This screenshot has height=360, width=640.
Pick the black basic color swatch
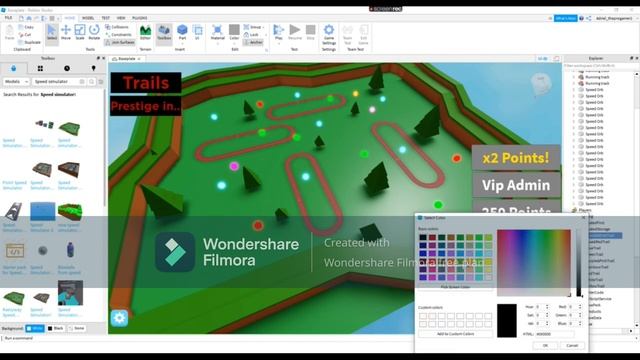(x=423, y=238)
